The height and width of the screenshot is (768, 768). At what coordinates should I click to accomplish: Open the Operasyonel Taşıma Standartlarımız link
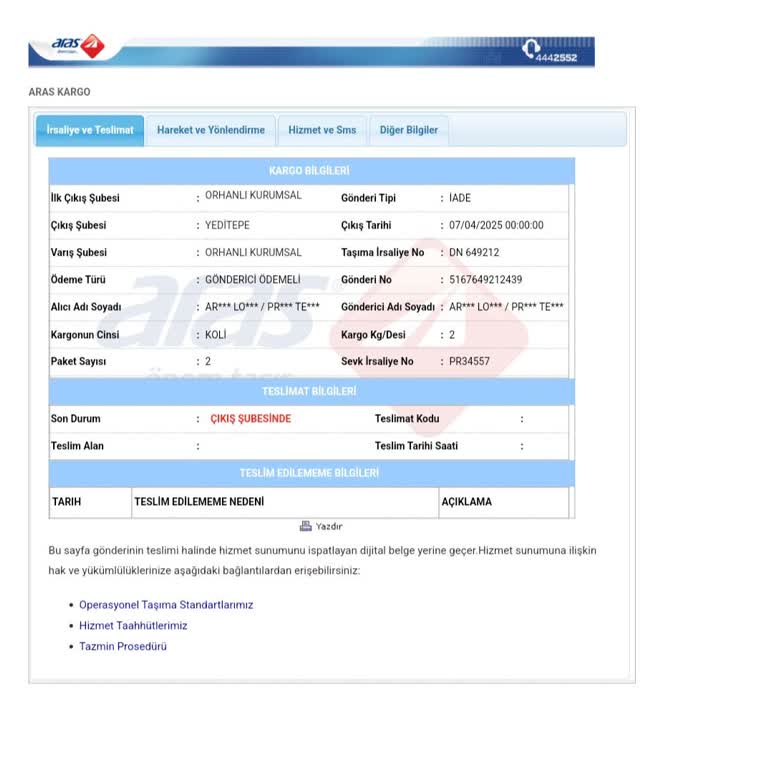(x=166, y=605)
